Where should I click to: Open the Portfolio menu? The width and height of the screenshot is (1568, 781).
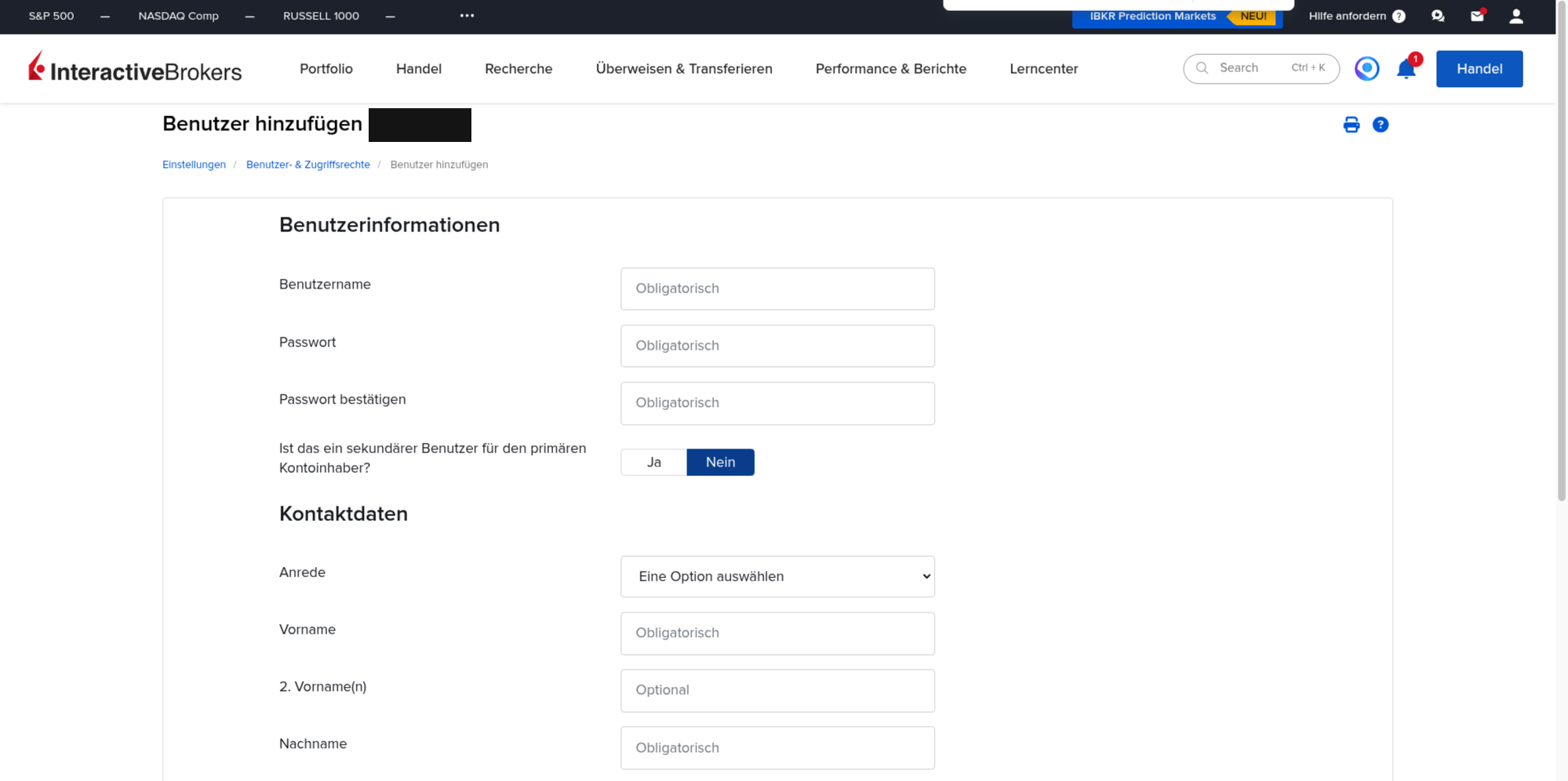click(x=326, y=69)
